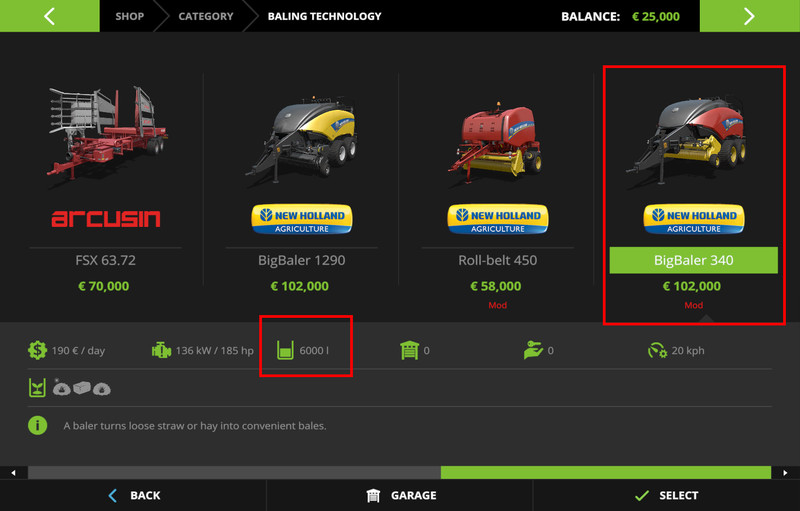
Task: Click the workers hand icon
Action: coord(532,351)
